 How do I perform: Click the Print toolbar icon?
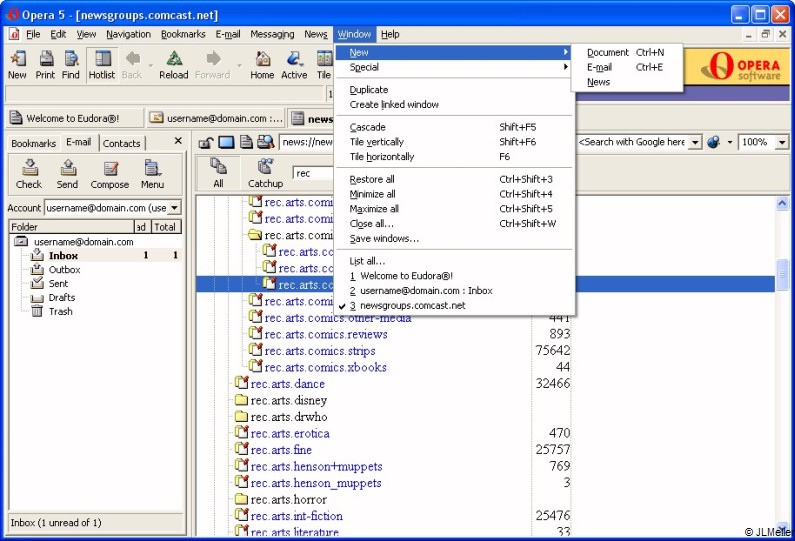(45, 65)
